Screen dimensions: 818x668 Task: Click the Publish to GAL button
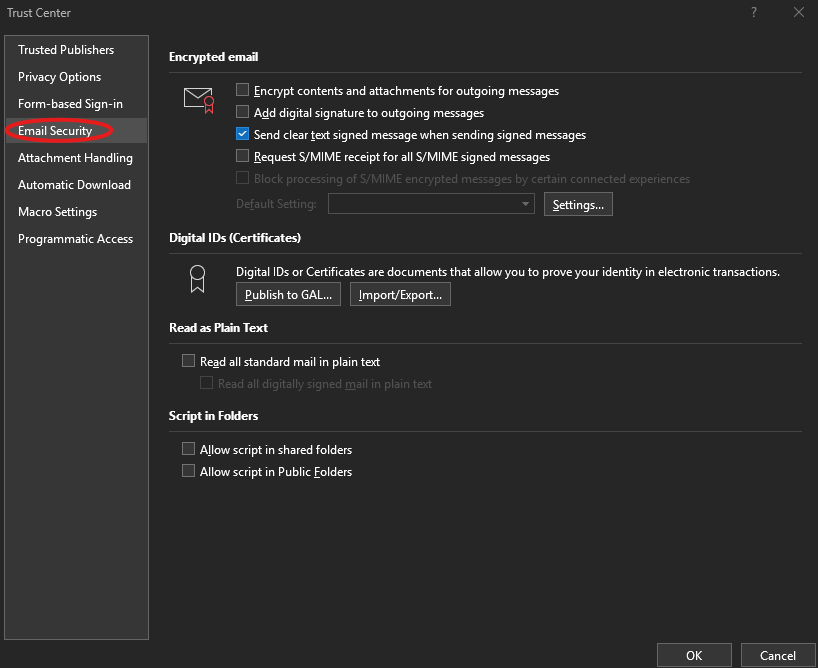[x=288, y=294]
